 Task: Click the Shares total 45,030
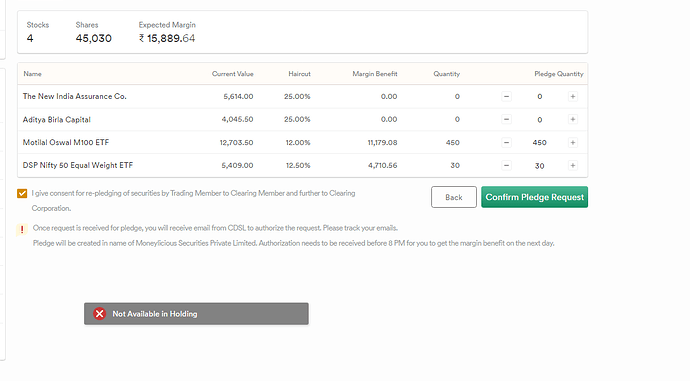point(93,39)
